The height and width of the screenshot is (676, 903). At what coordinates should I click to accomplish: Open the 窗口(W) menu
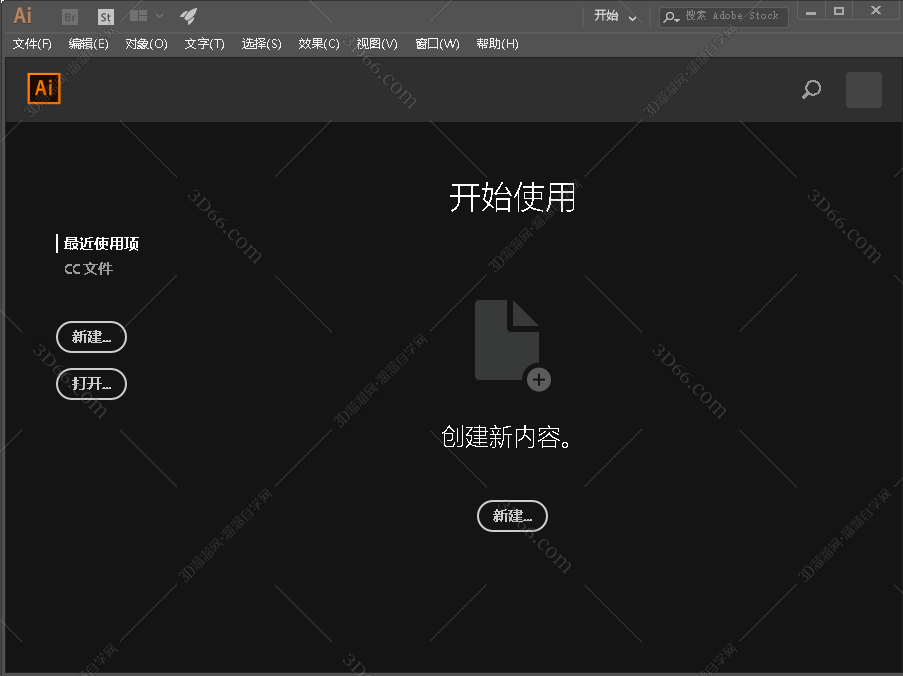[437, 44]
